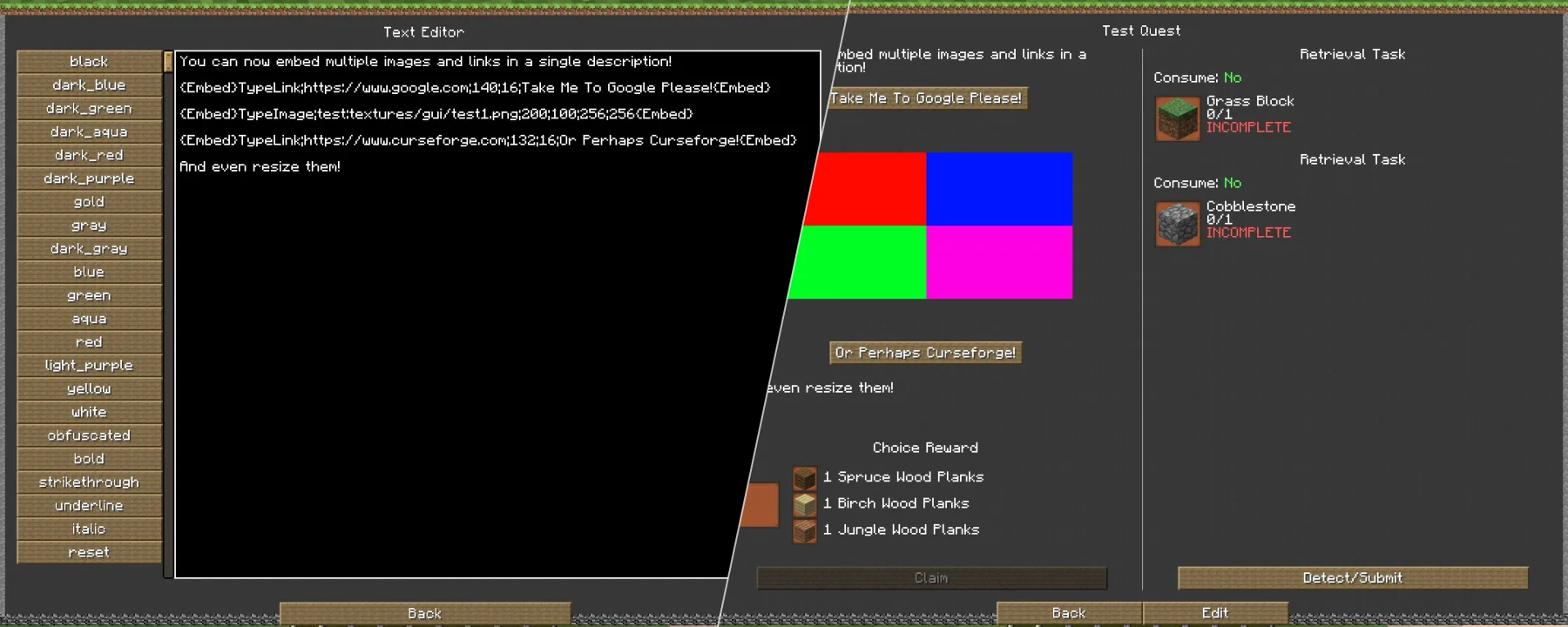Insert the black color code
Image resolution: width=1568 pixels, height=627 pixels.
[90, 62]
